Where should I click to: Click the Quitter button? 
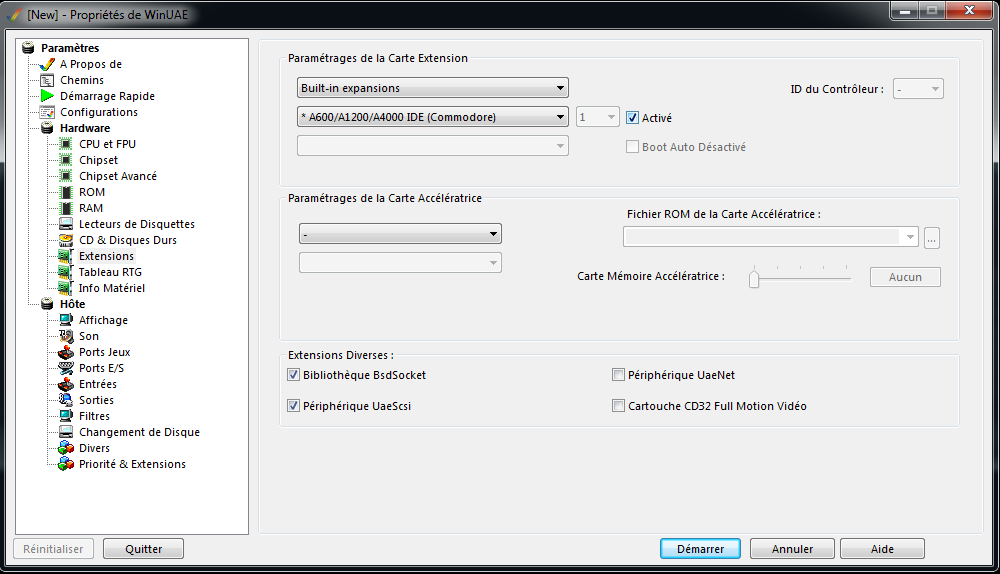click(x=143, y=548)
